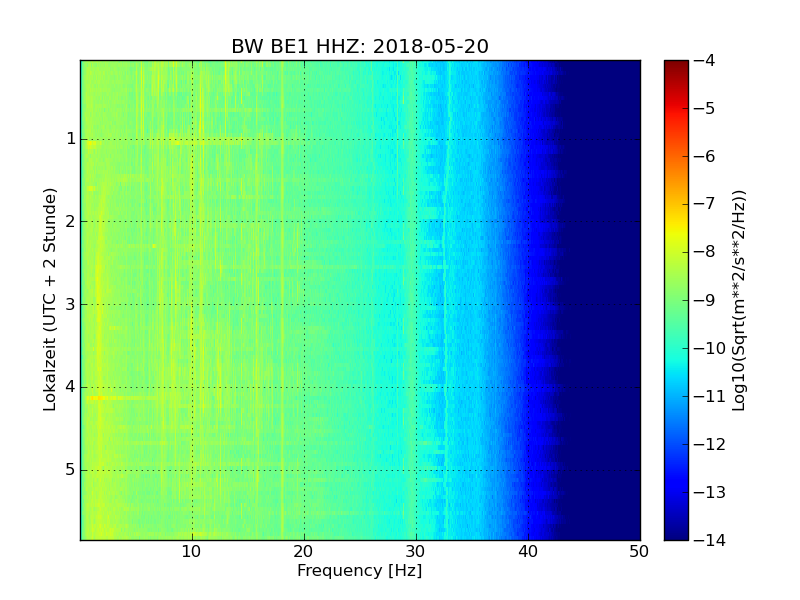The height and width of the screenshot is (600, 800).
Task: Click y-axis tick label 1
Action: [71, 139]
